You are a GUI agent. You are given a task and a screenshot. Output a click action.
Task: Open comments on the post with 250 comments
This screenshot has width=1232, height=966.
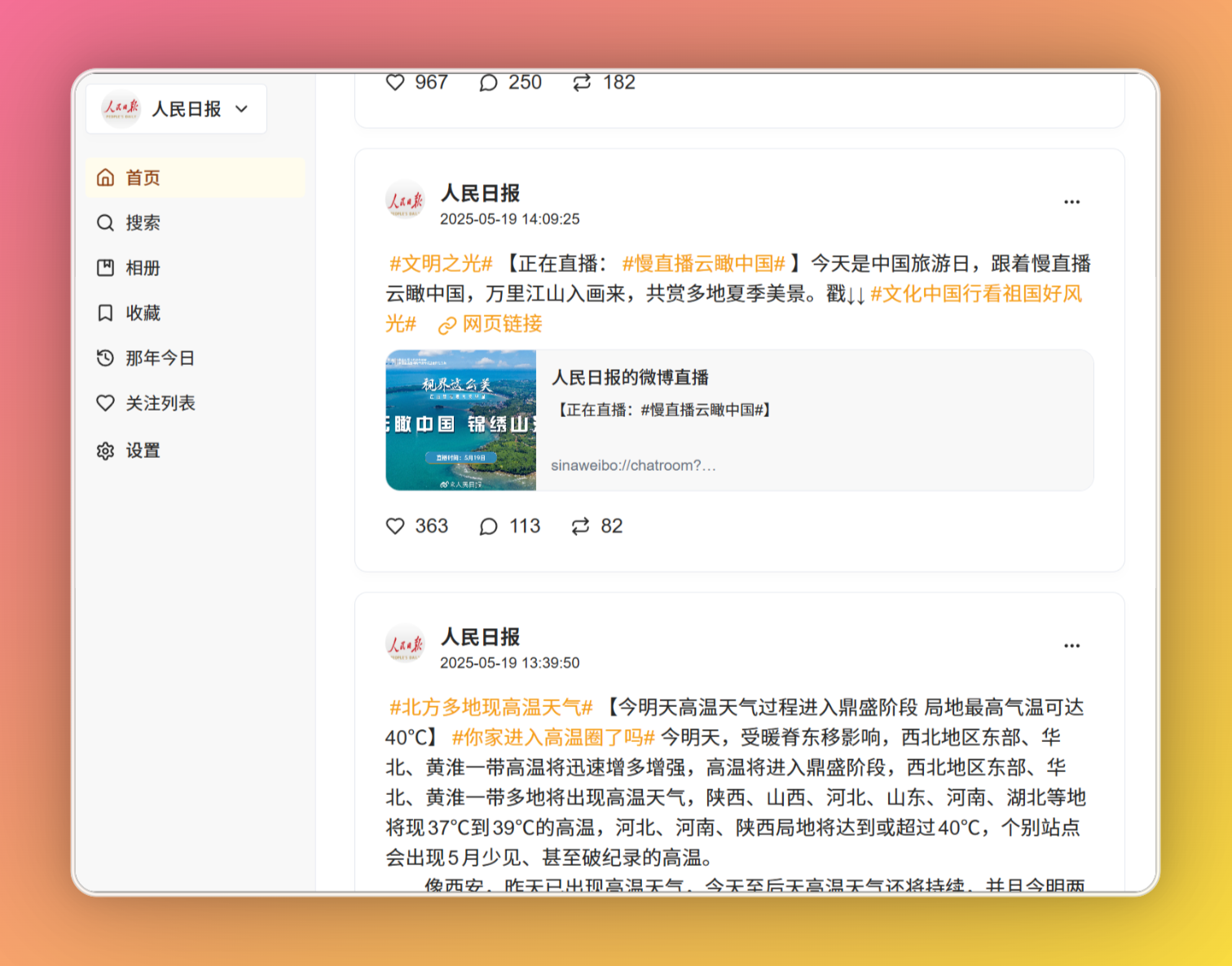488,82
